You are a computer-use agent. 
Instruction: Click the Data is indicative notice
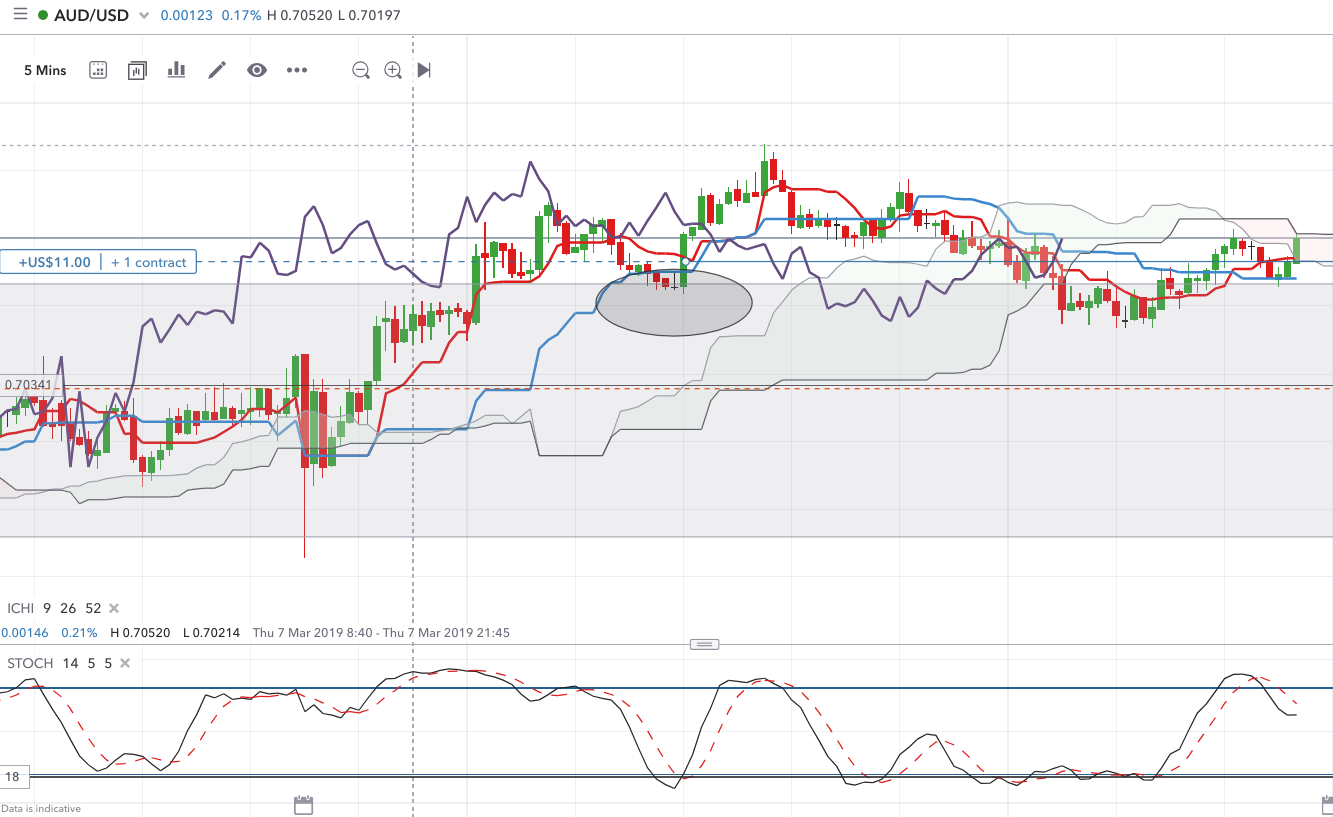42,809
